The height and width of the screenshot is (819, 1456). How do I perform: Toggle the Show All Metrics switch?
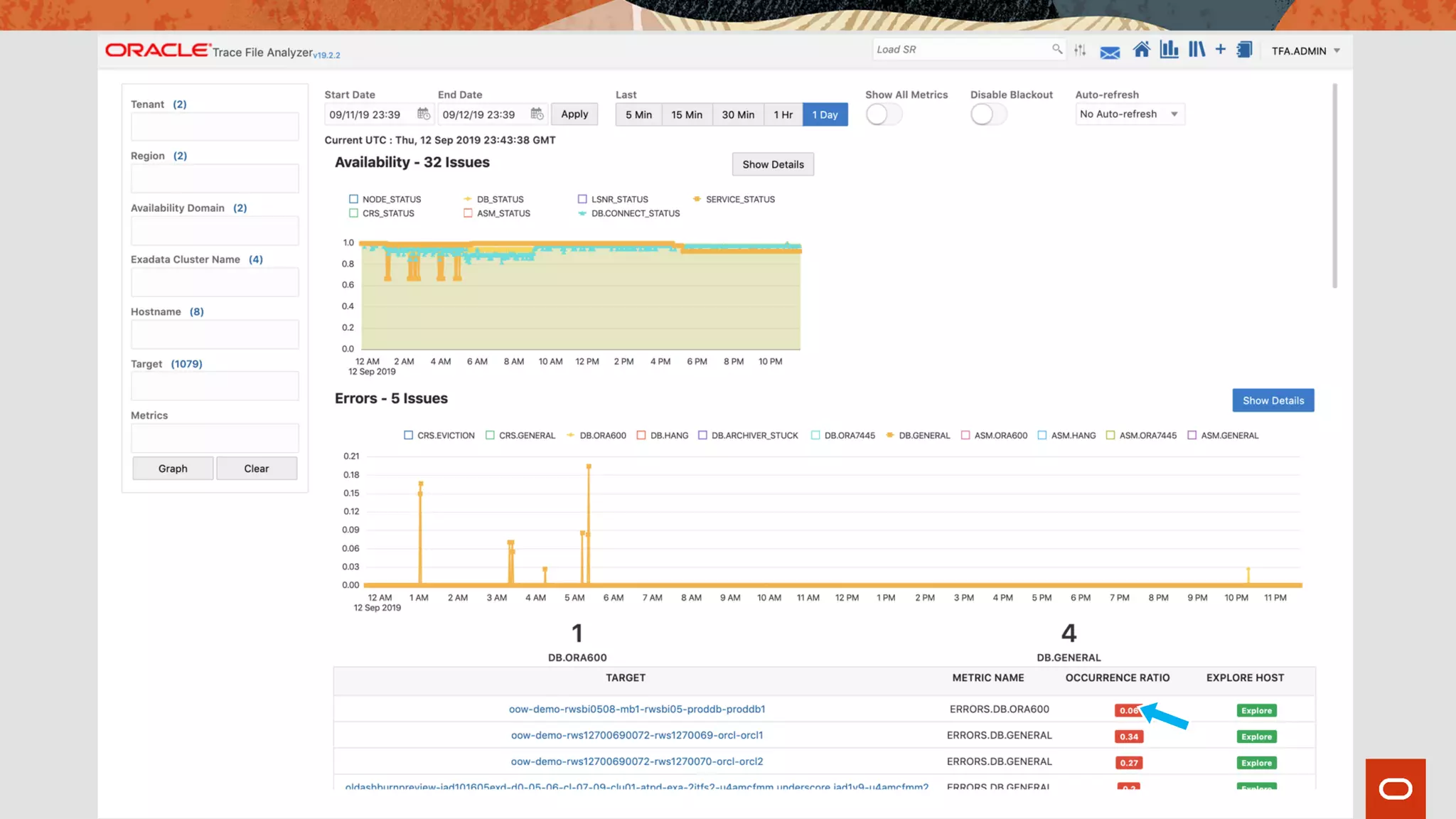(x=884, y=114)
